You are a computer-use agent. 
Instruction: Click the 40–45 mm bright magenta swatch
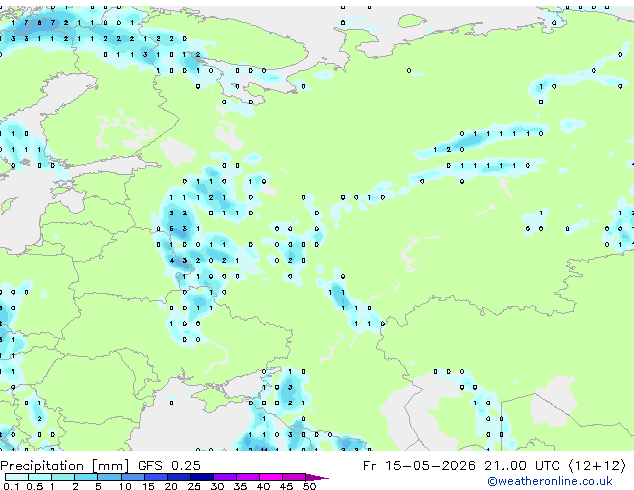(x=271, y=477)
